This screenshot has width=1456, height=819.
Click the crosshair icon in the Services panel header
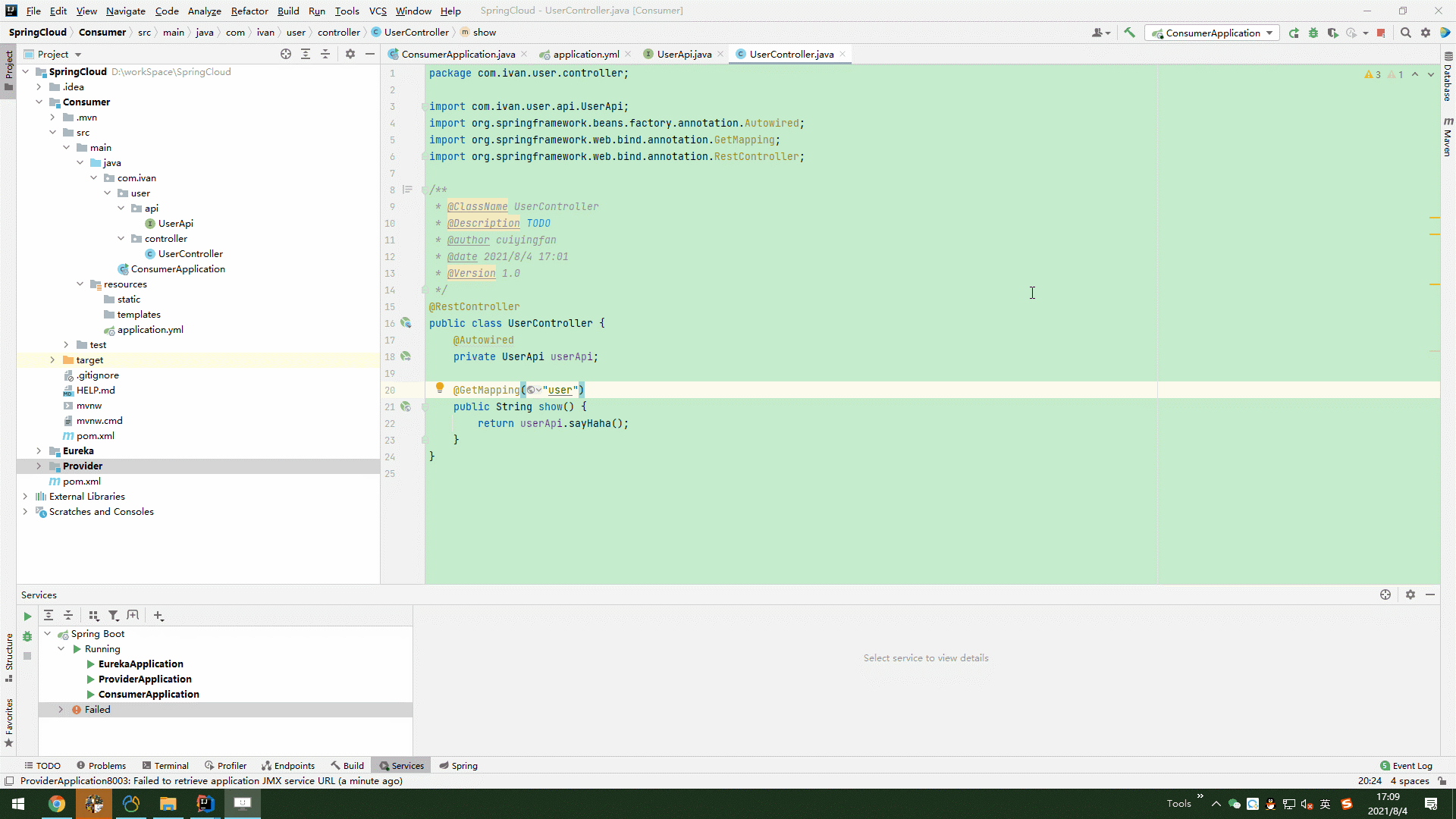pos(1385,595)
